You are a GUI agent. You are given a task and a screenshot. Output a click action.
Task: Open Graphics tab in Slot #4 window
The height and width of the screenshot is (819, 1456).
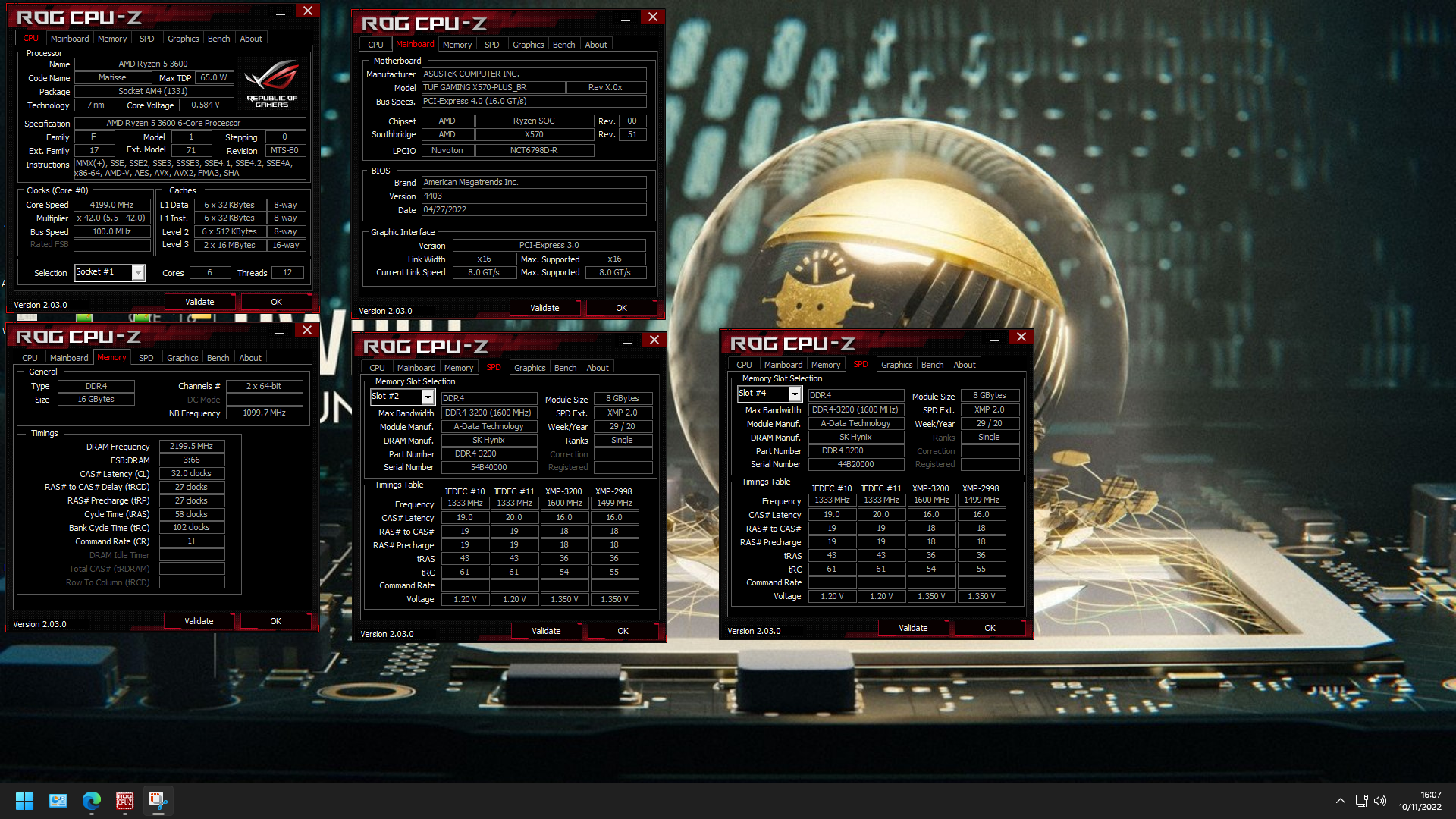click(x=896, y=365)
